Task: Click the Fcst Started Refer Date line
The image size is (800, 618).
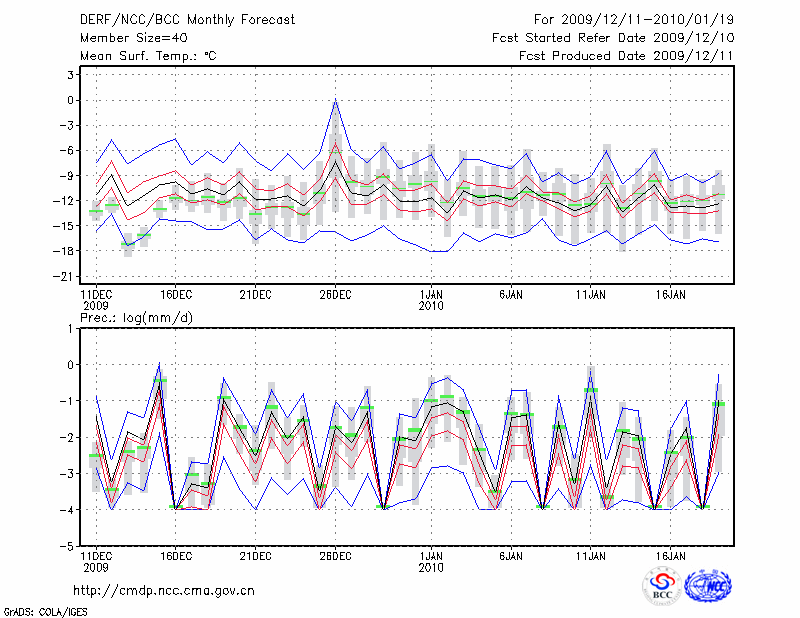Action: pos(613,38)
